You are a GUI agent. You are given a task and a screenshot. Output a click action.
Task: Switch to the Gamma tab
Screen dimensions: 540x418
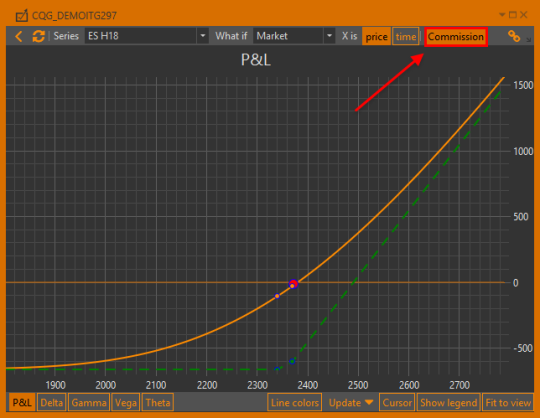[89, 403]
